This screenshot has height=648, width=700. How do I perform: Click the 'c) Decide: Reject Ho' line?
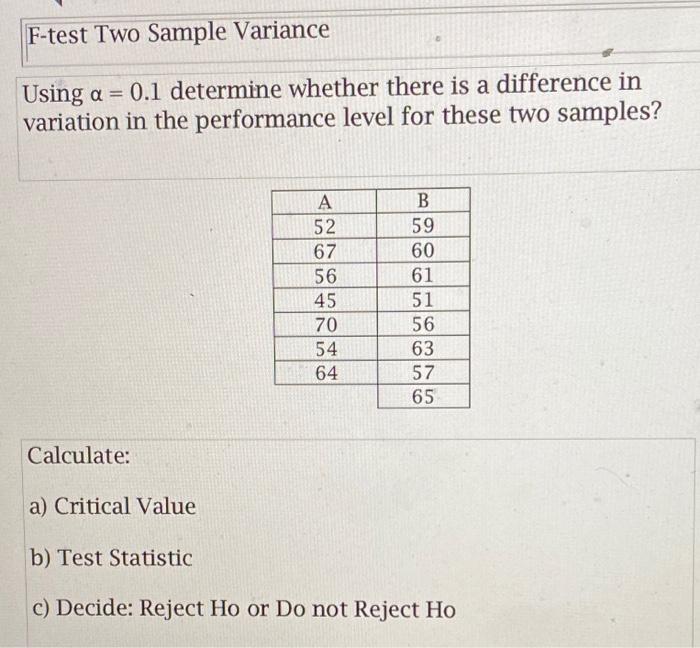pos(244,608)
